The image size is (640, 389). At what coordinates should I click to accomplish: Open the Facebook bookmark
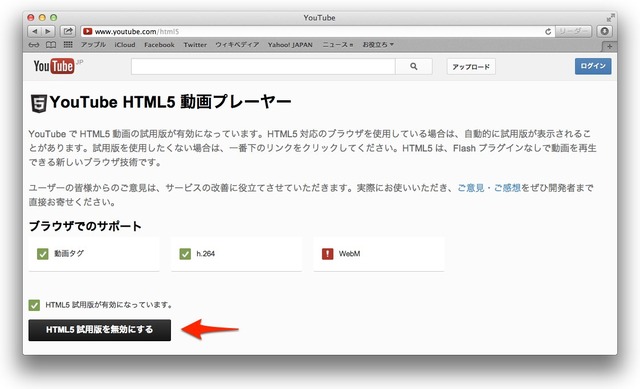click(x=159, y=44)
